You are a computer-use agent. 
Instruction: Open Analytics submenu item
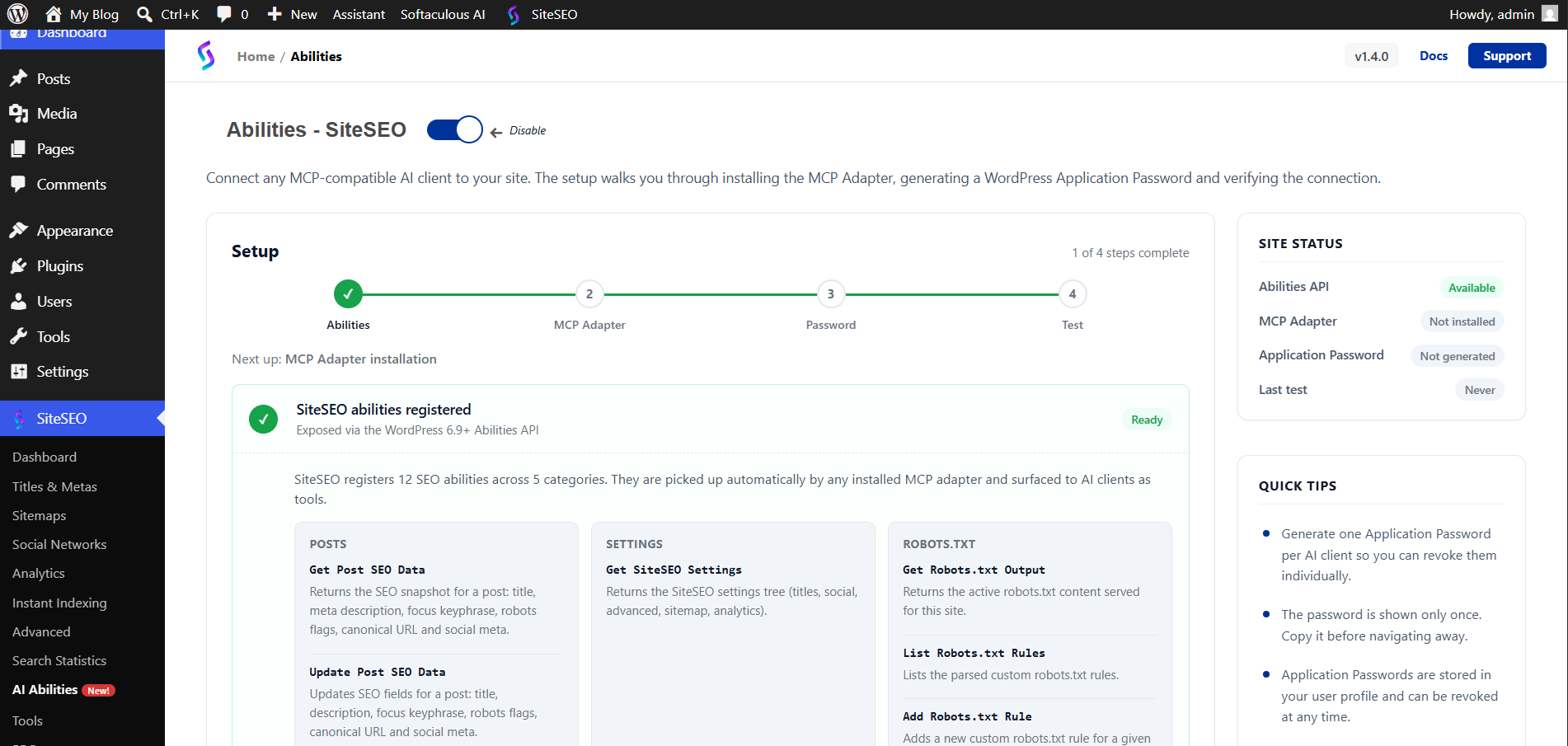point(39,573)
